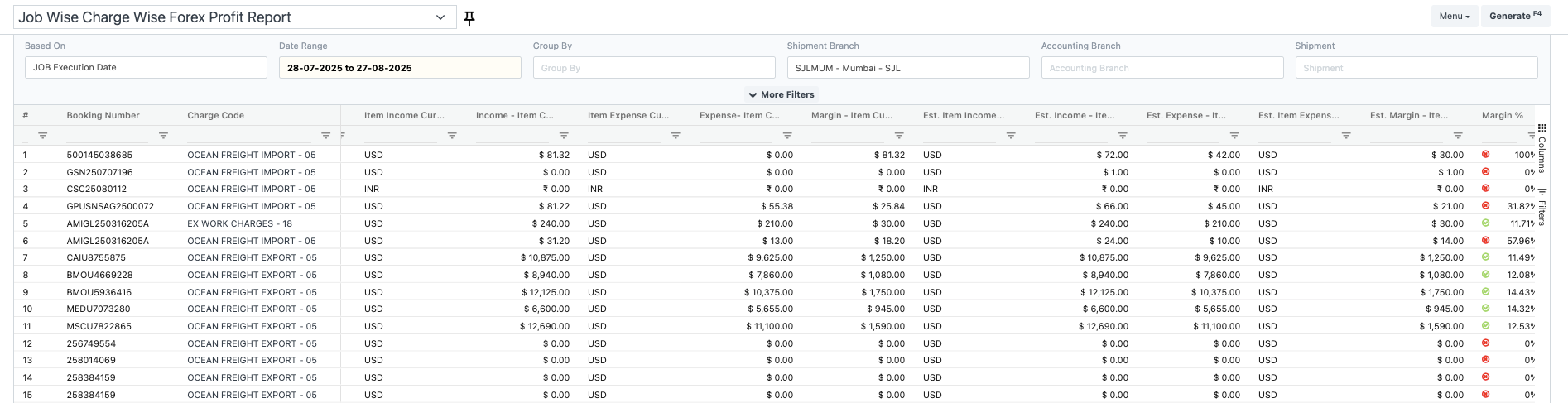Open the Menu dropdown

1454,16
